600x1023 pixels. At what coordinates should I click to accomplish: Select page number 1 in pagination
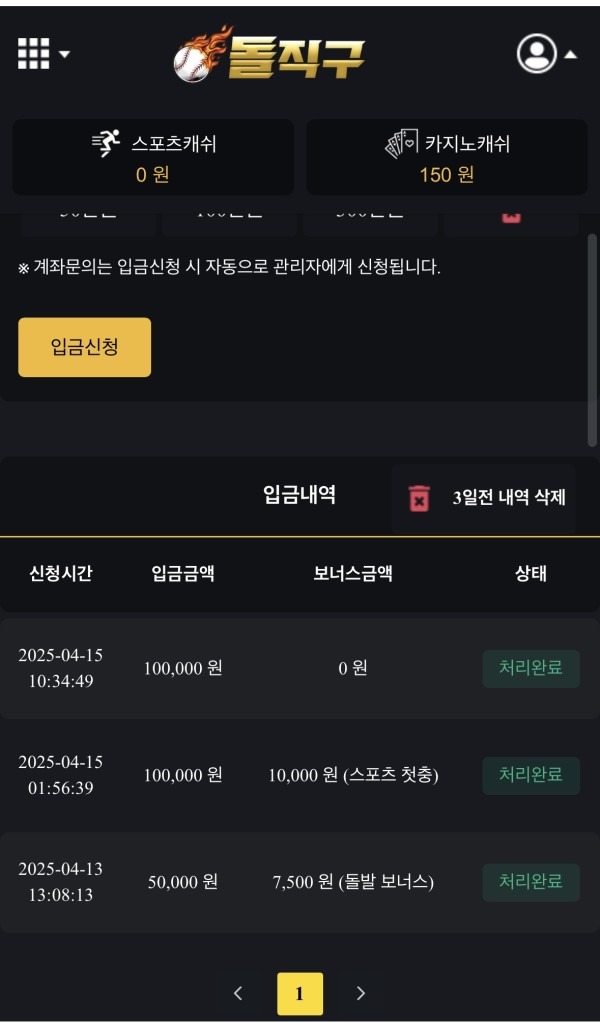point(300,992)
